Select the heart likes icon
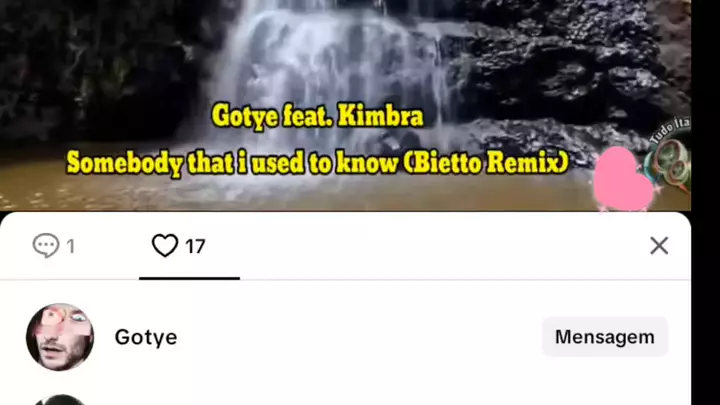720x405 pixels. tap(165, 245)
